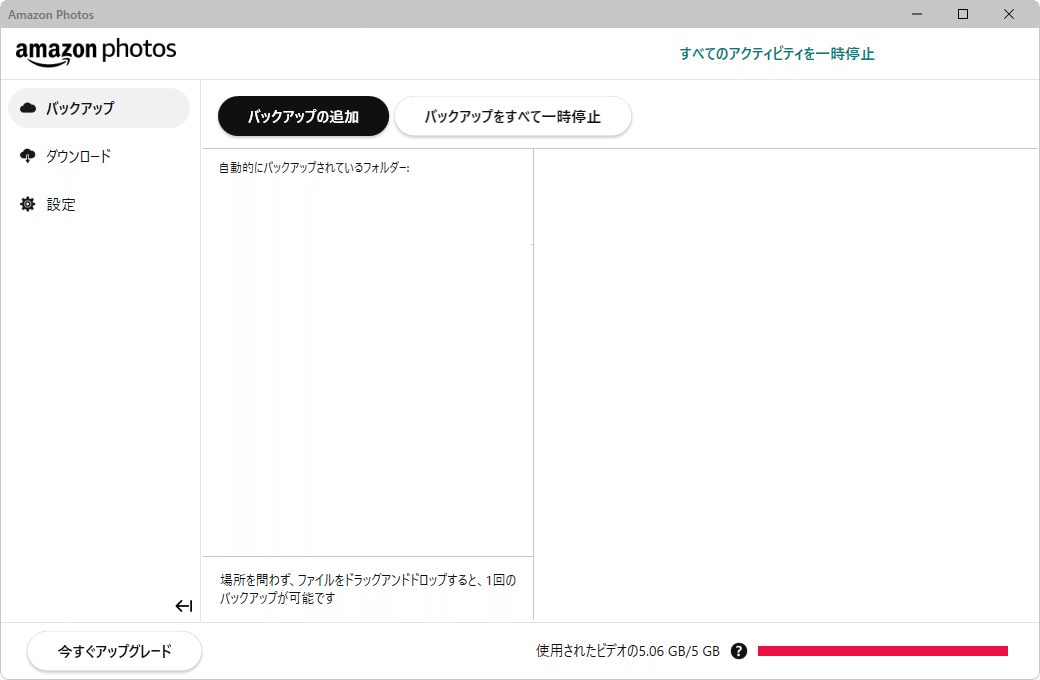Select the 今すぐアップグレード upgrade button

(x=113, y=651)
